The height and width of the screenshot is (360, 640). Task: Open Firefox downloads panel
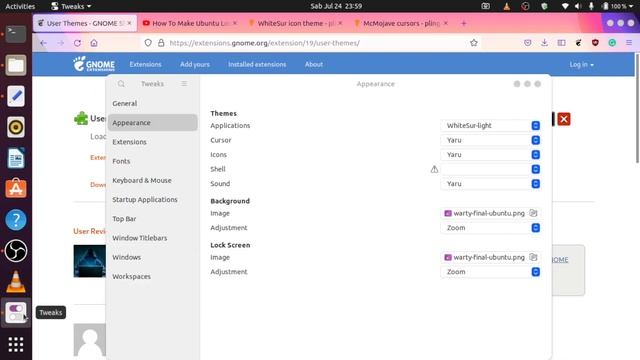(x=544, y=43)
